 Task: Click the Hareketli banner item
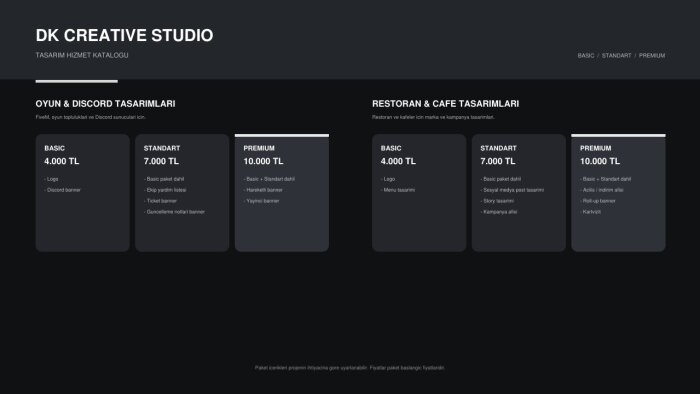click(263, 190)
